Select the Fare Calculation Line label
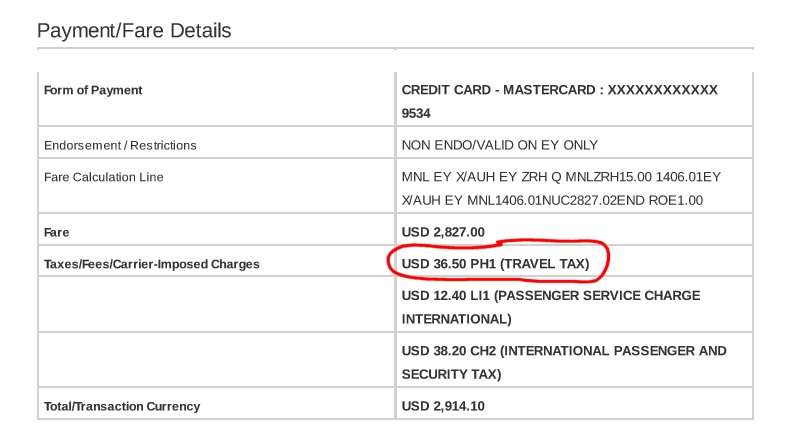Screen dimensions: 791x426 tap(103, 177)
